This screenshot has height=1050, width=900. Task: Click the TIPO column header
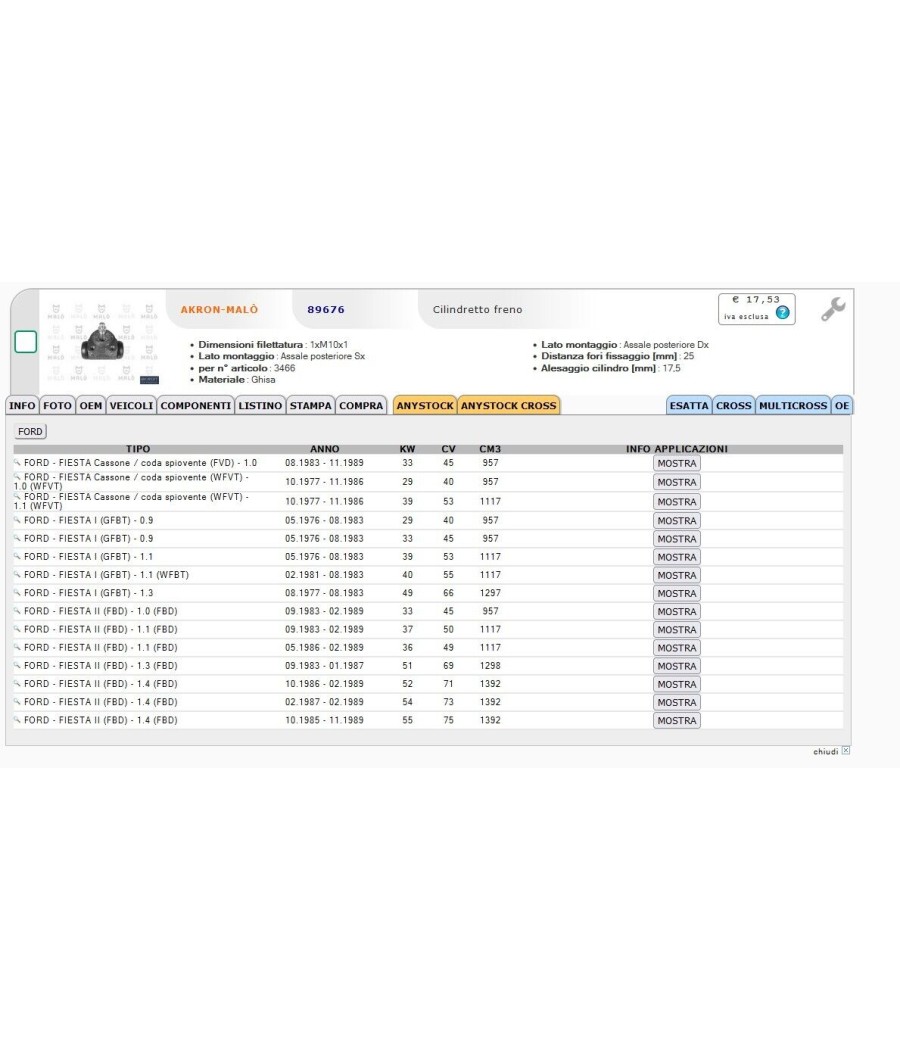tap(138, 449)
